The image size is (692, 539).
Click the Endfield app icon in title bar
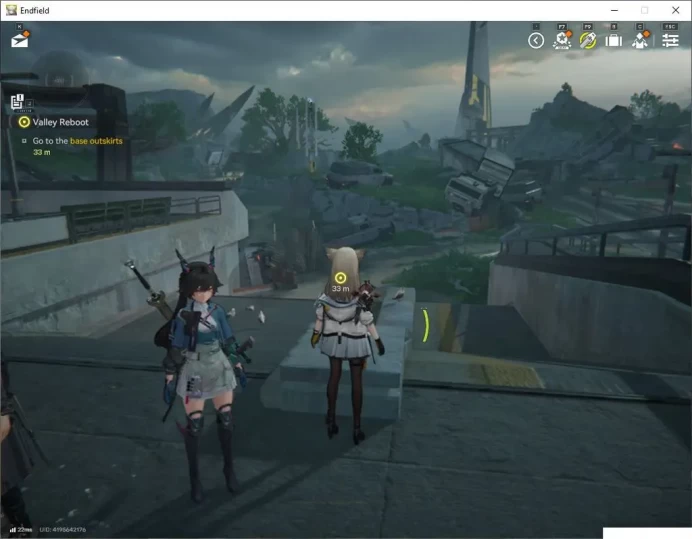coord(11,10)
